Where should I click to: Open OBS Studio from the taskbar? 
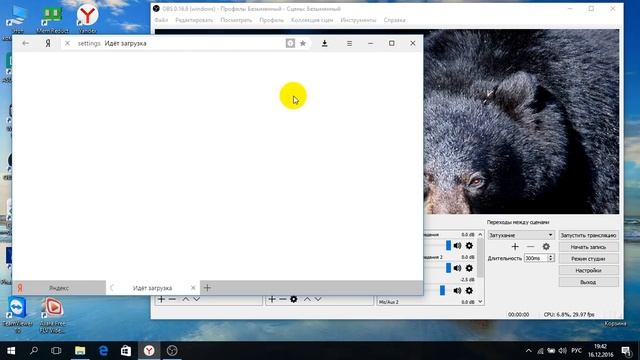click(x=172, y=351)
